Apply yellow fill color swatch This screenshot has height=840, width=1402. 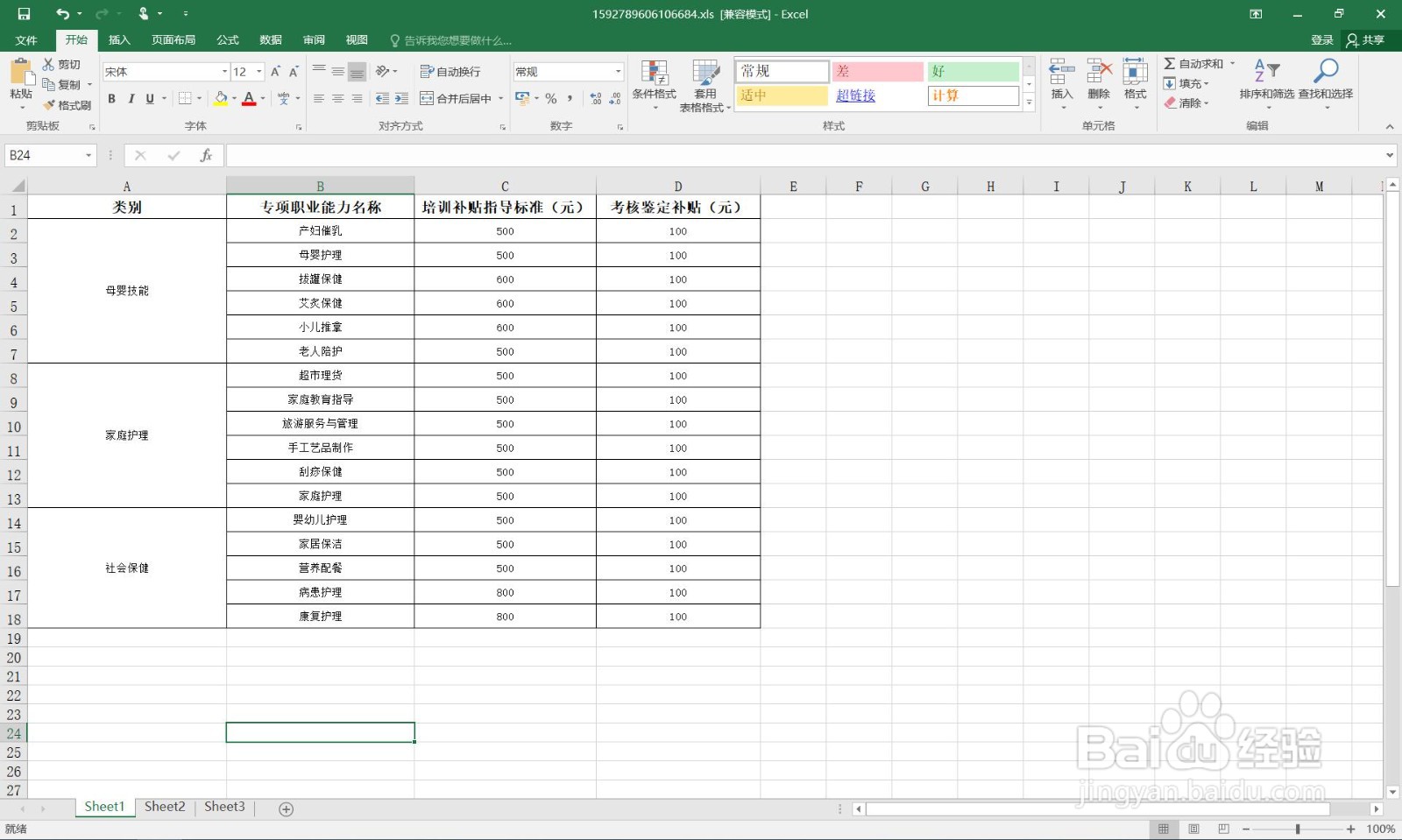point(221,99)
